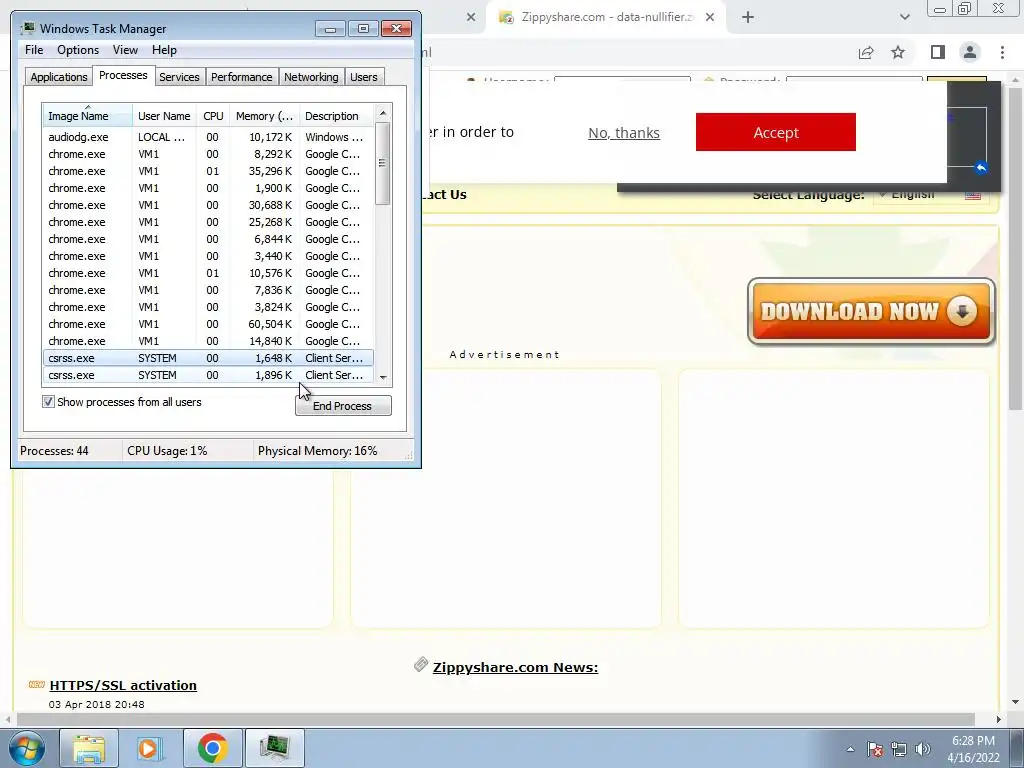Switch to the Users tab

[363, 77]
